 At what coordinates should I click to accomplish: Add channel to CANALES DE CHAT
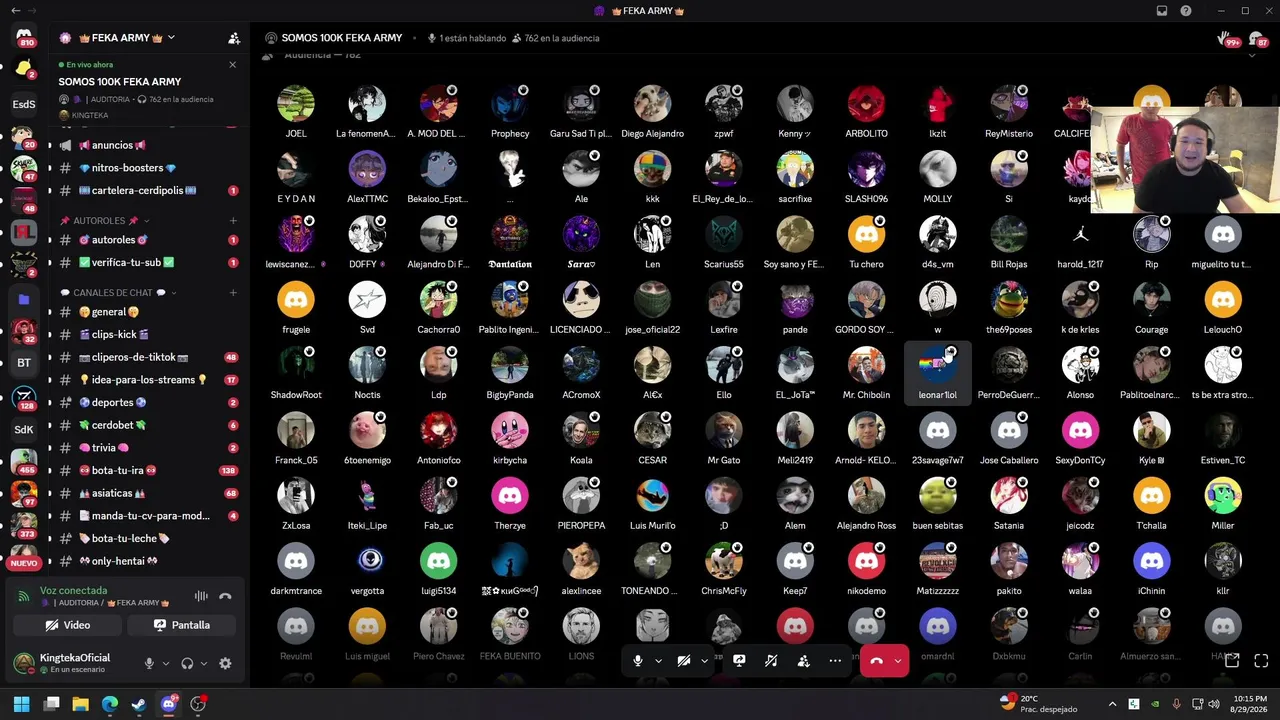tap(233, 293)
